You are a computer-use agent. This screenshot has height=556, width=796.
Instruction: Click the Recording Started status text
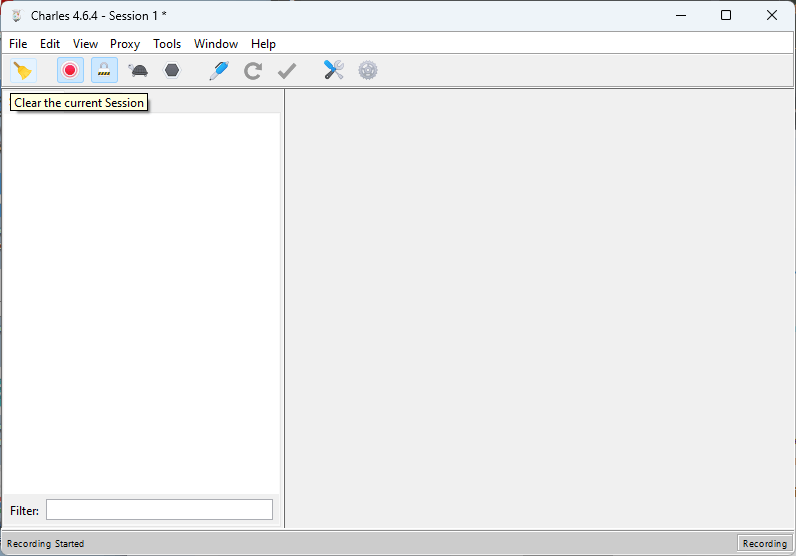pyautogui.click(x=45, y=543)
